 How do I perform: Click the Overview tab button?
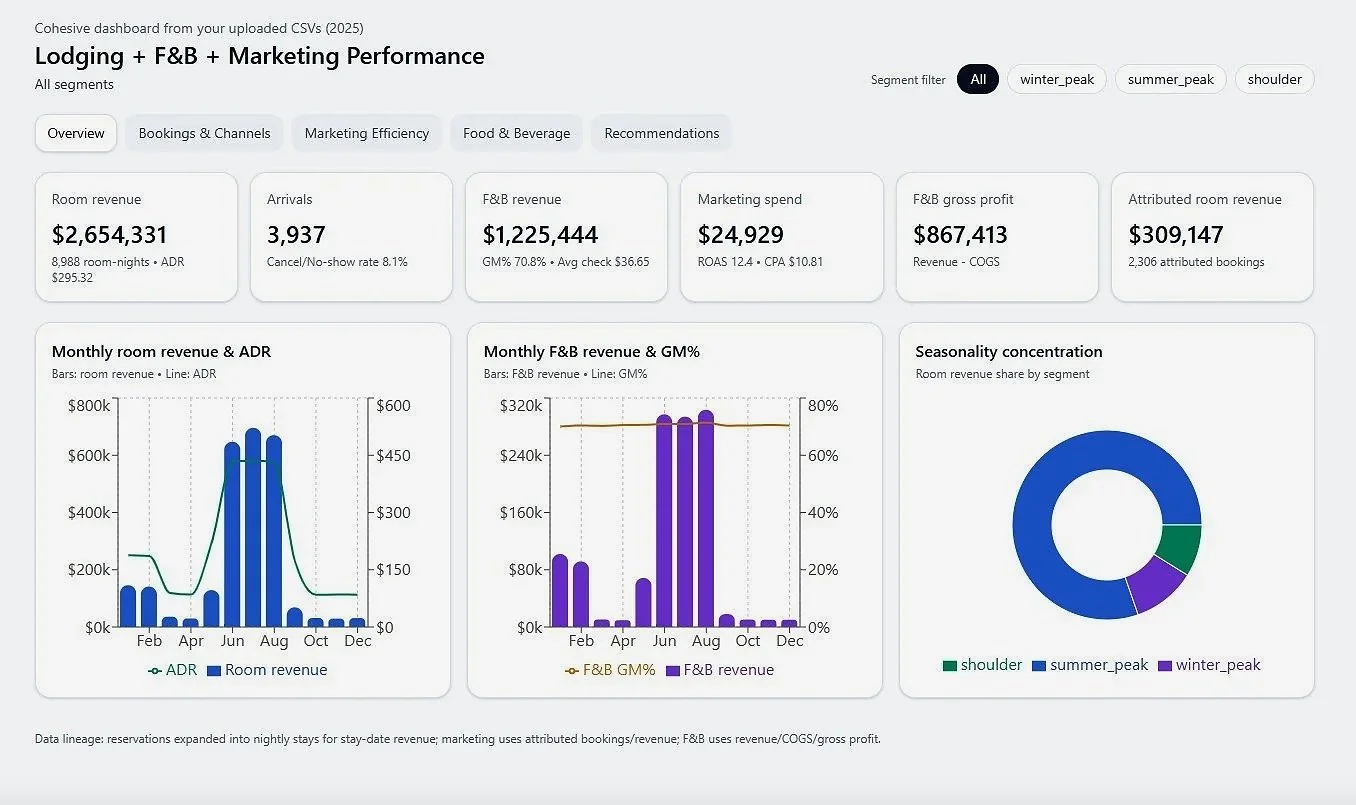(x=75, y=132)
